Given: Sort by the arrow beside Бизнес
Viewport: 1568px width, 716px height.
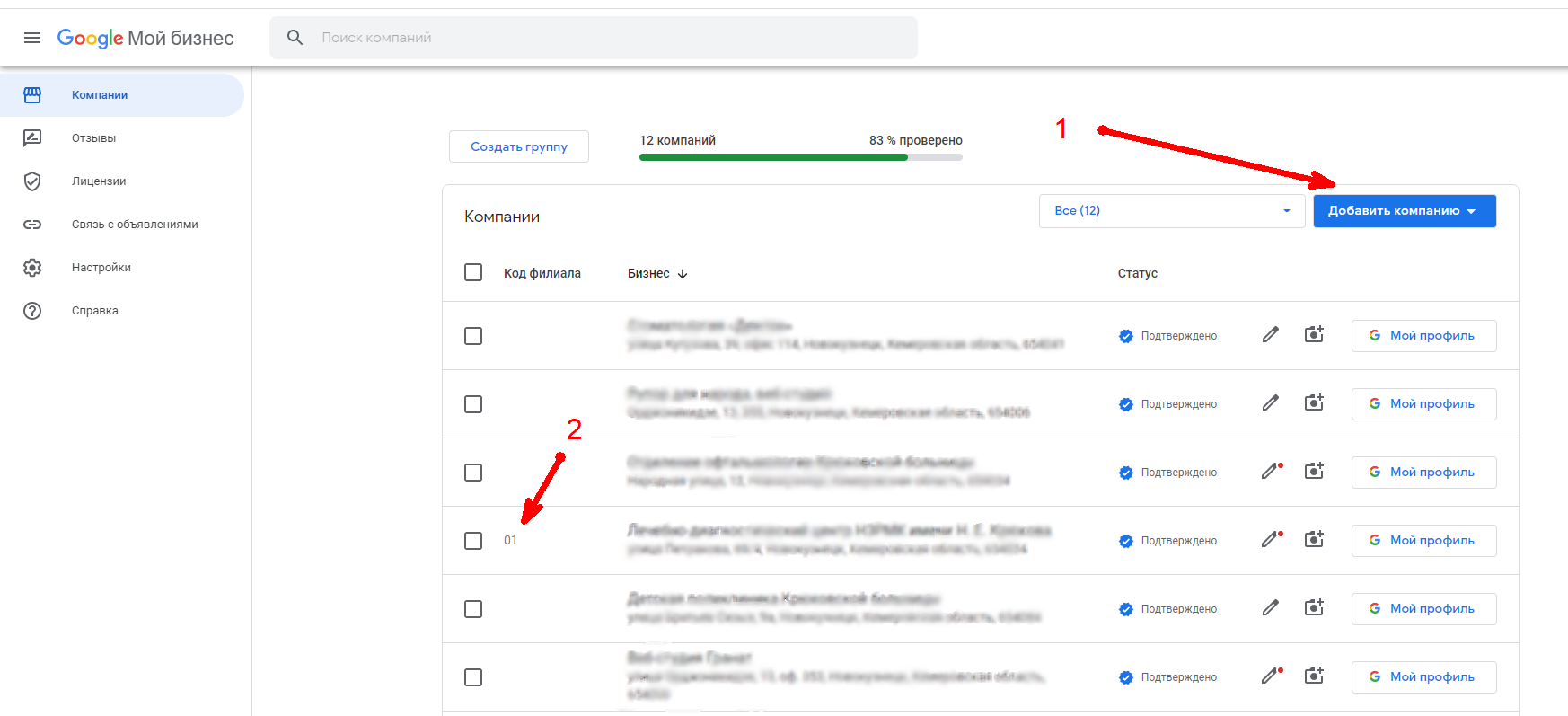Looking at the screenshot, I should click(683, 274).
